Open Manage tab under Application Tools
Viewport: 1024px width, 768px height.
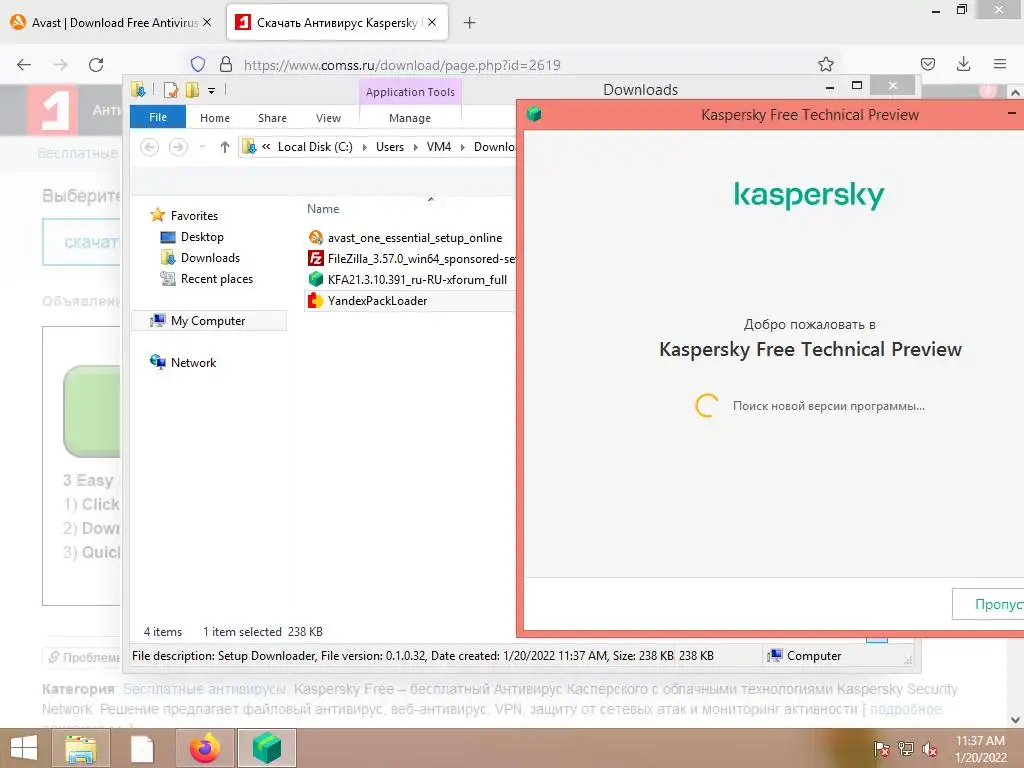coord(409,118)
